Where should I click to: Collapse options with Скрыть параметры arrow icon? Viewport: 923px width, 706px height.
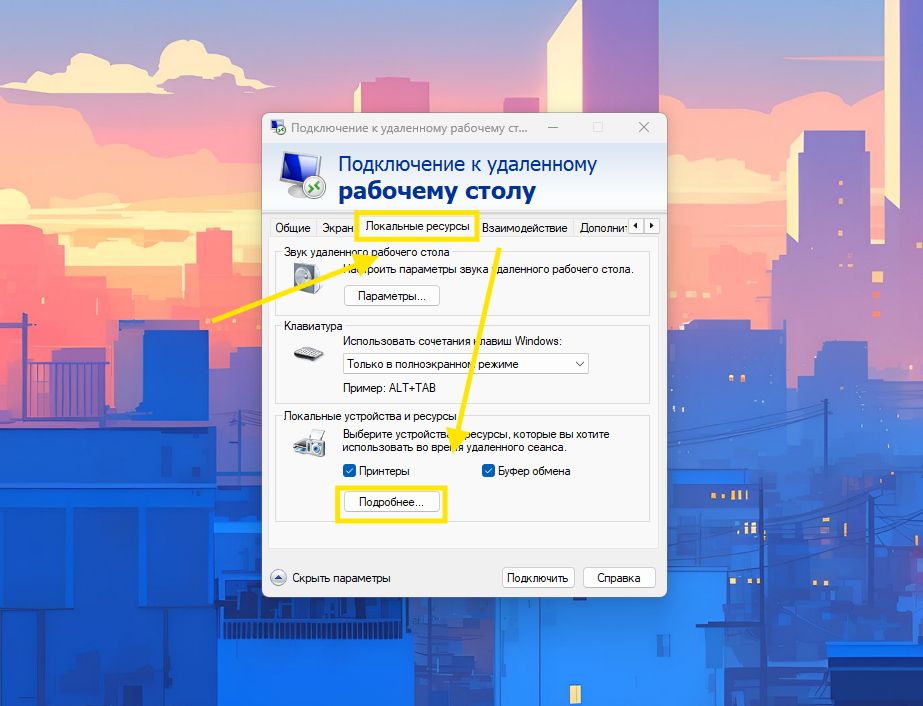click(278, 578)
